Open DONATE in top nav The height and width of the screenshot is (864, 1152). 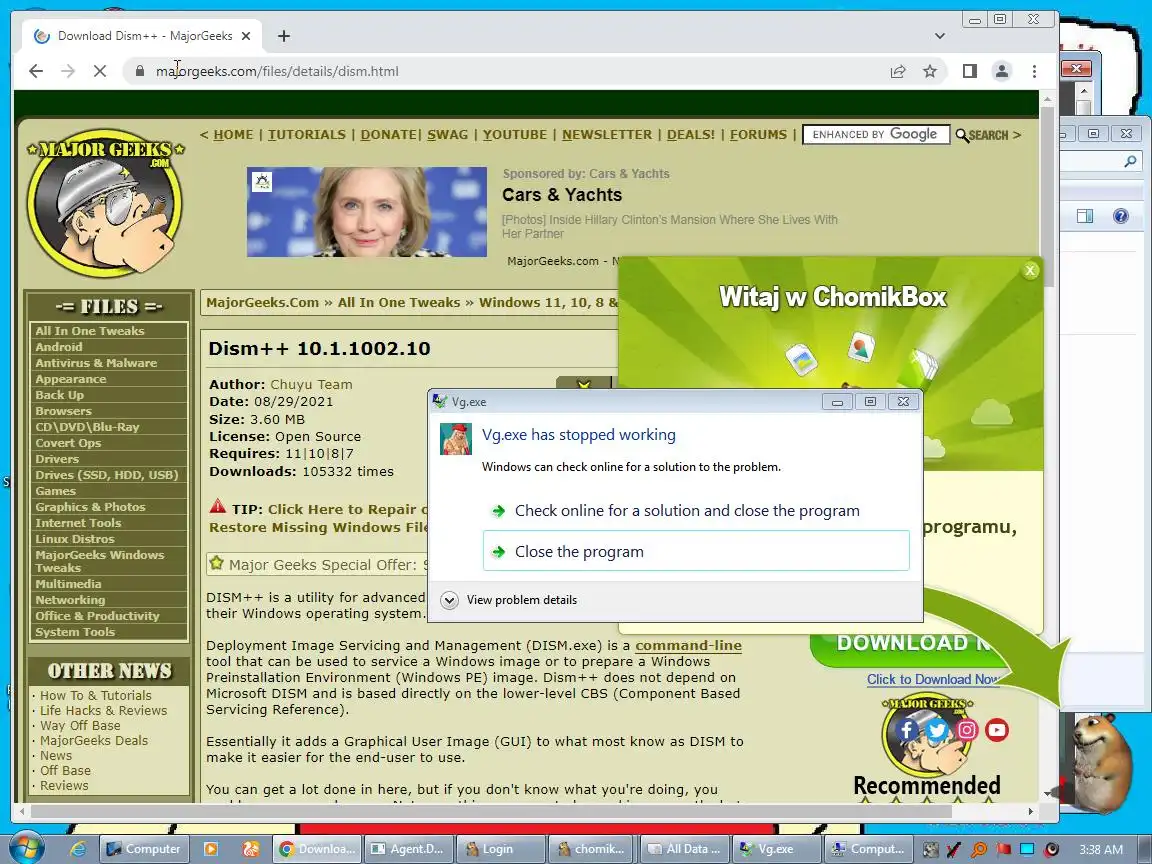(389, 135)
